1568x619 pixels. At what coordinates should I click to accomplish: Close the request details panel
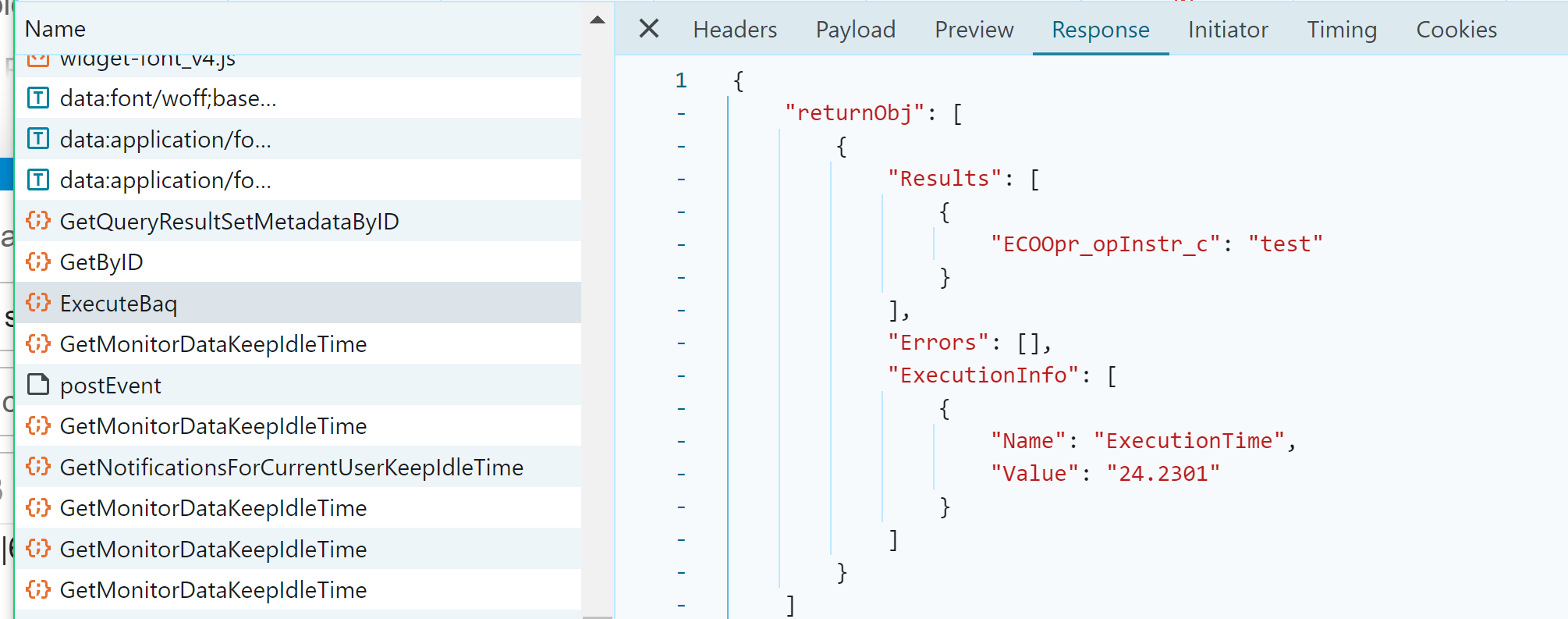point(649,29)
